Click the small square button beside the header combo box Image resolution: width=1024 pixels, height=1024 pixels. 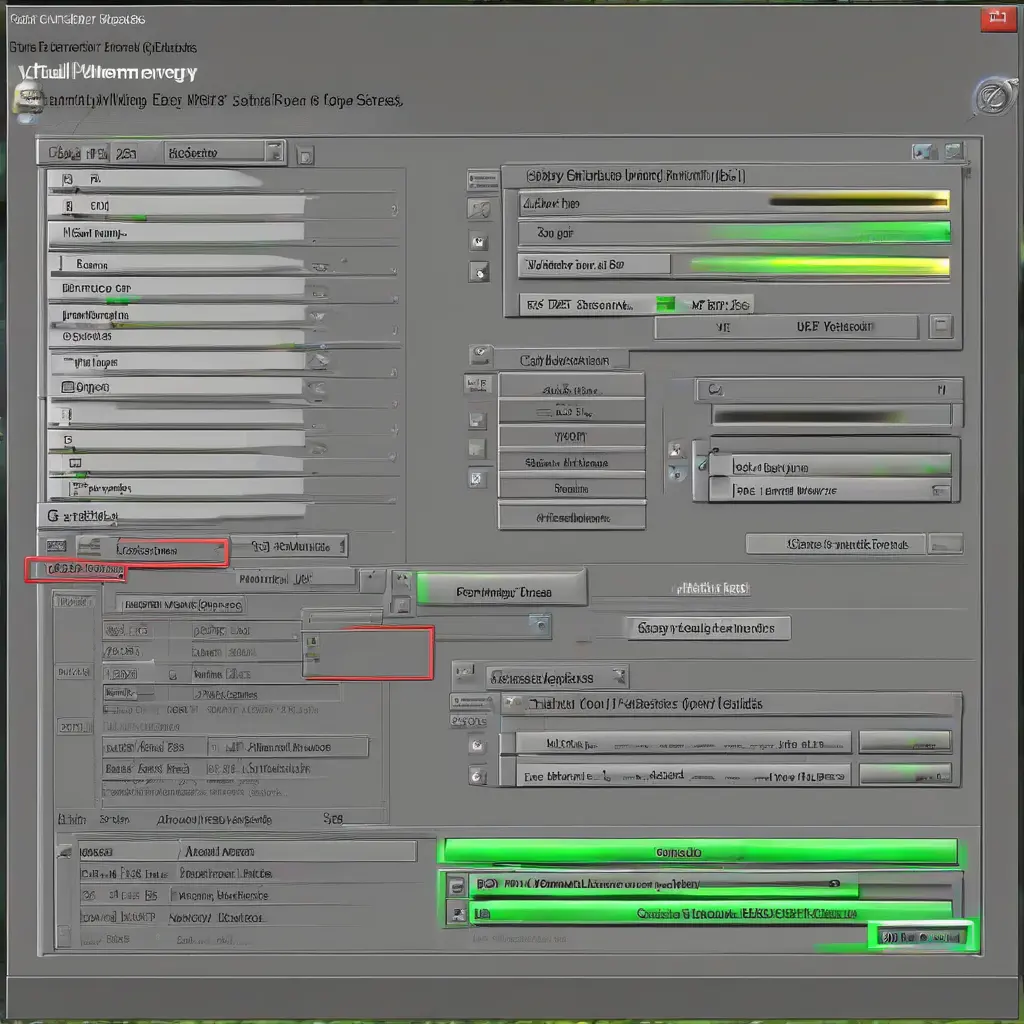point(305,155)
